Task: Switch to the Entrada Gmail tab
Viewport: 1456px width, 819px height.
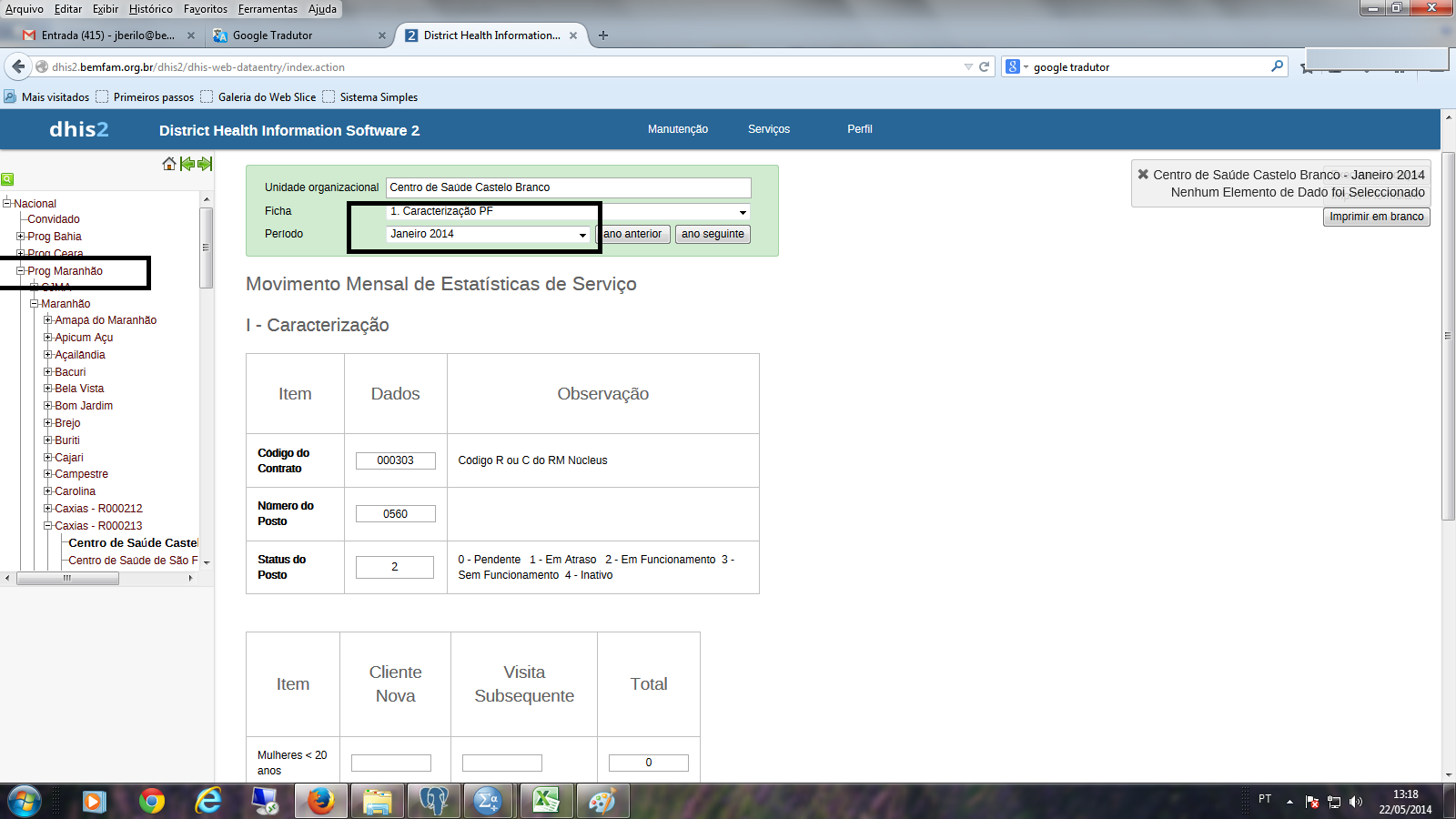Action: tap(107, 35)
